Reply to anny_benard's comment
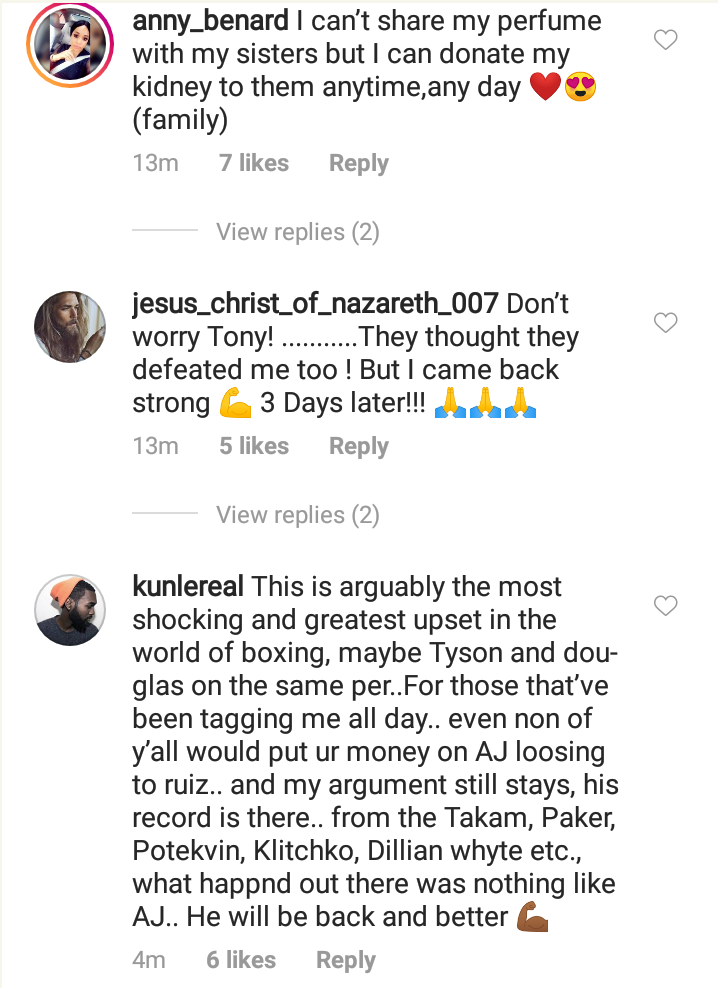This screenshot has width=718, height=988. tap(358, 164)
